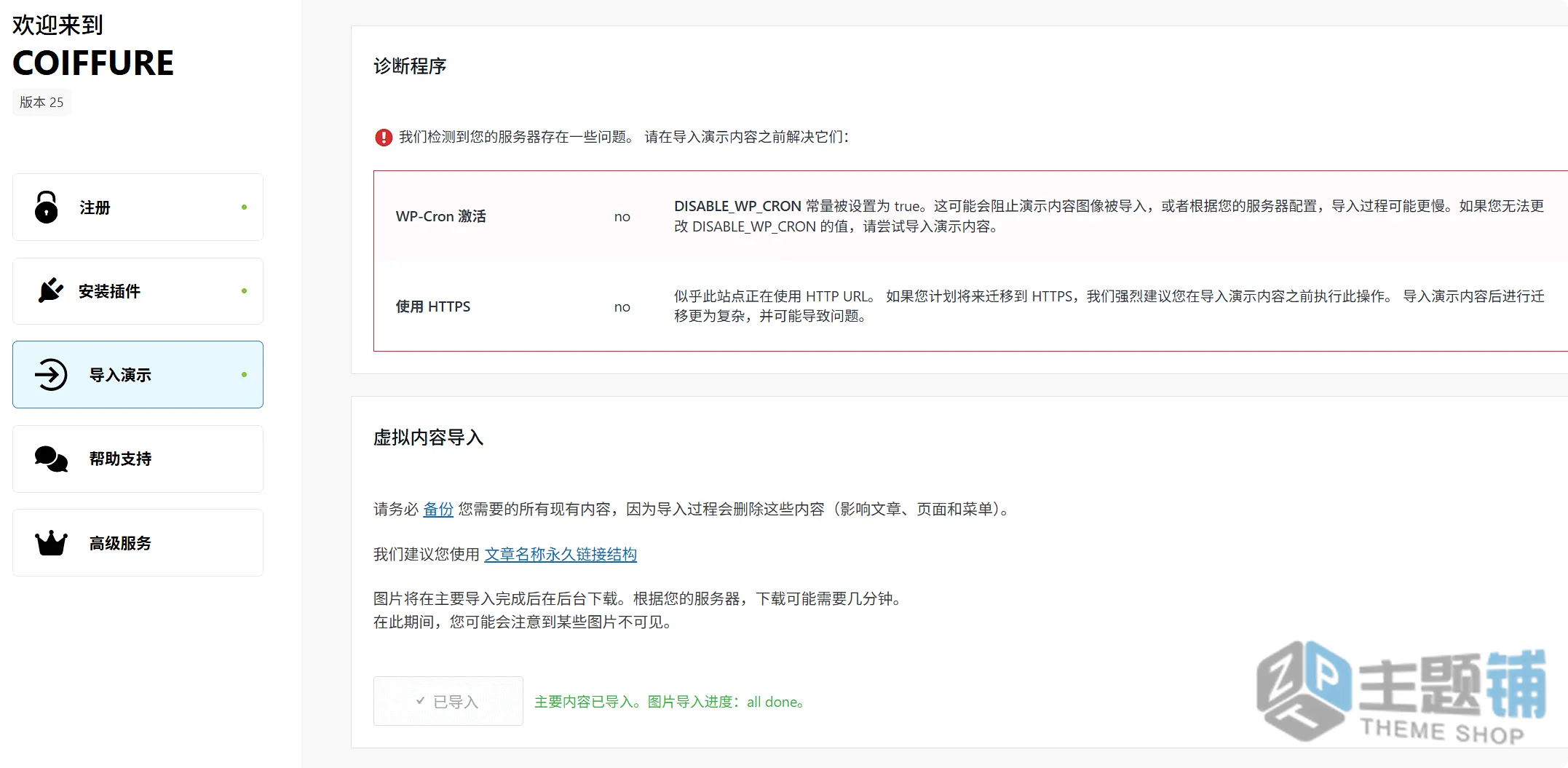Click the 使用 HTTPS row label
1568x768 pixels.
[433, 306]
